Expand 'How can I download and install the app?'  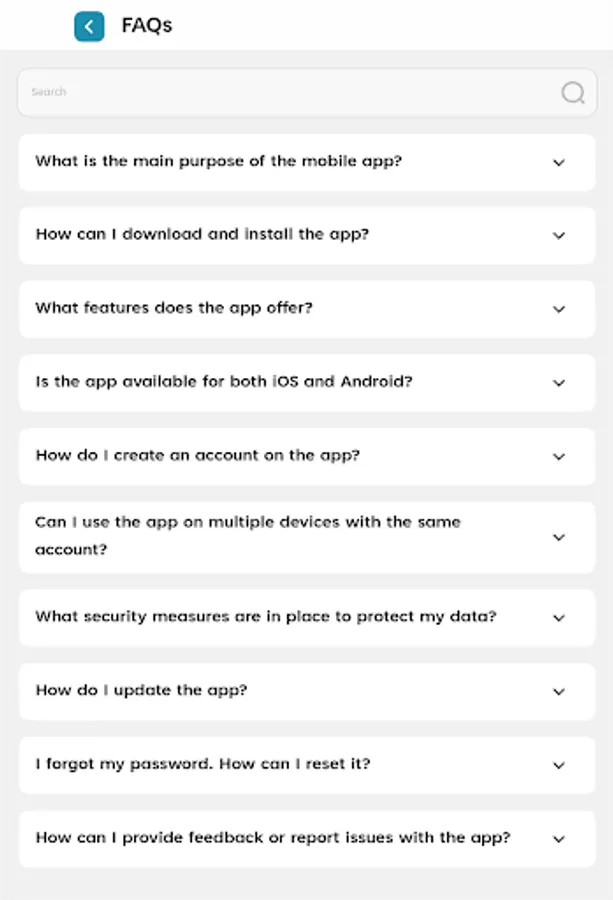click(x=559, y=236)
